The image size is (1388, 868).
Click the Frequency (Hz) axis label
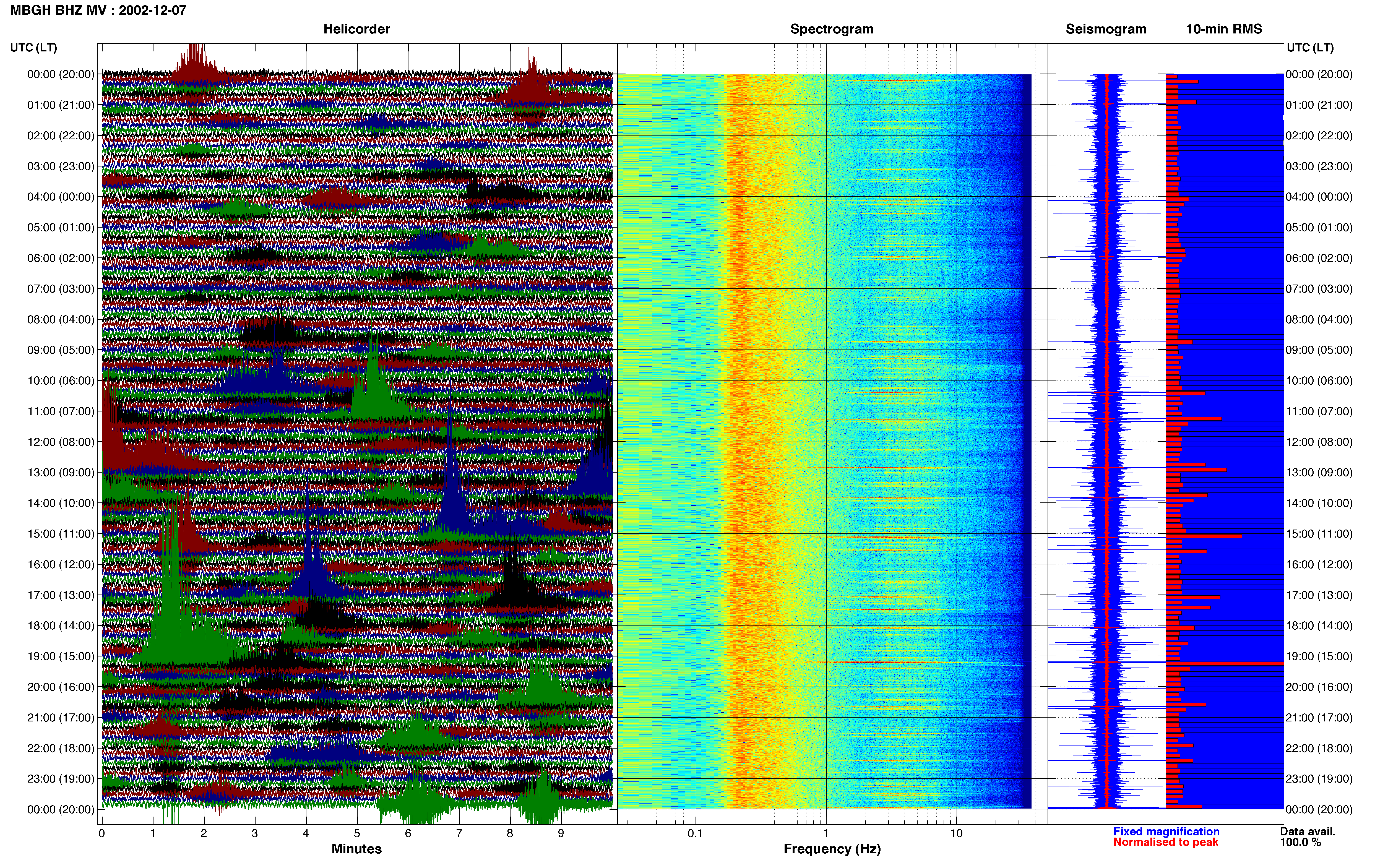[x=832, y=849]
